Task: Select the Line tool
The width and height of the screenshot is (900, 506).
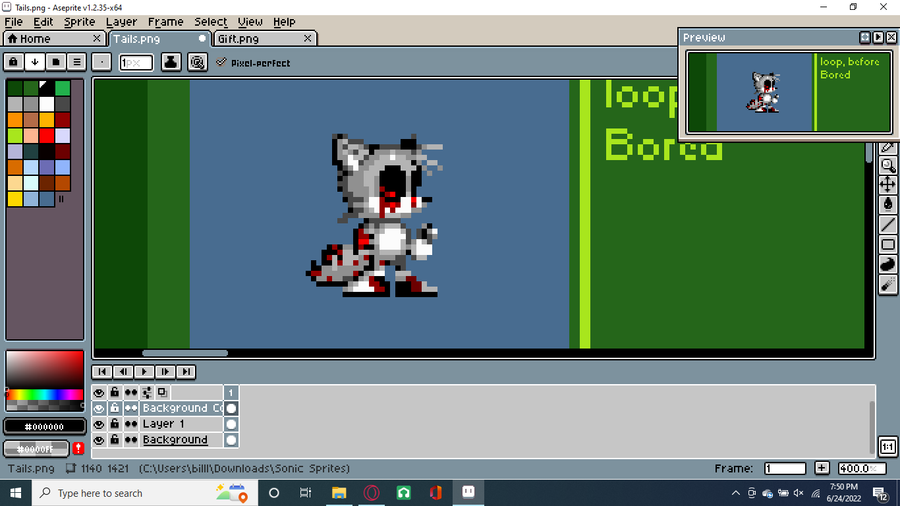Action: click(888, 224)
